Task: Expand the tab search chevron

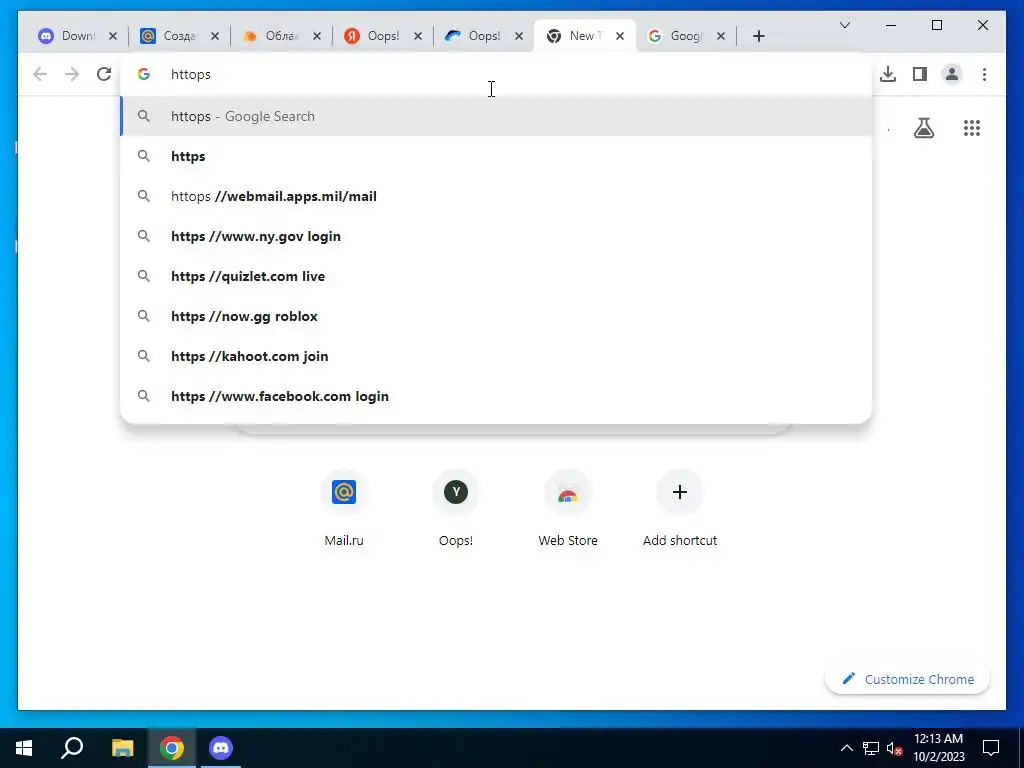Action: point(844,25)
